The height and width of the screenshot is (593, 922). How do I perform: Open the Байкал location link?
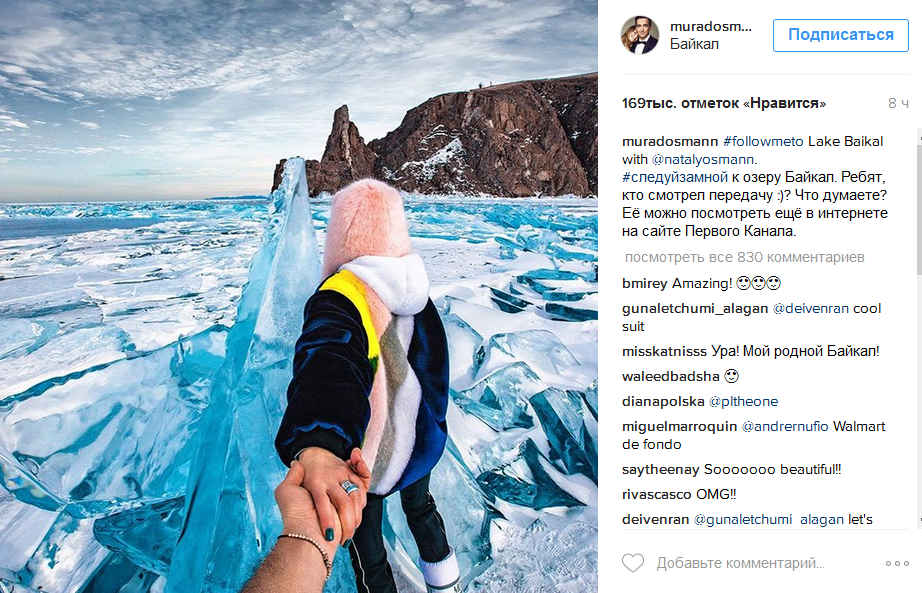[694, 44]
